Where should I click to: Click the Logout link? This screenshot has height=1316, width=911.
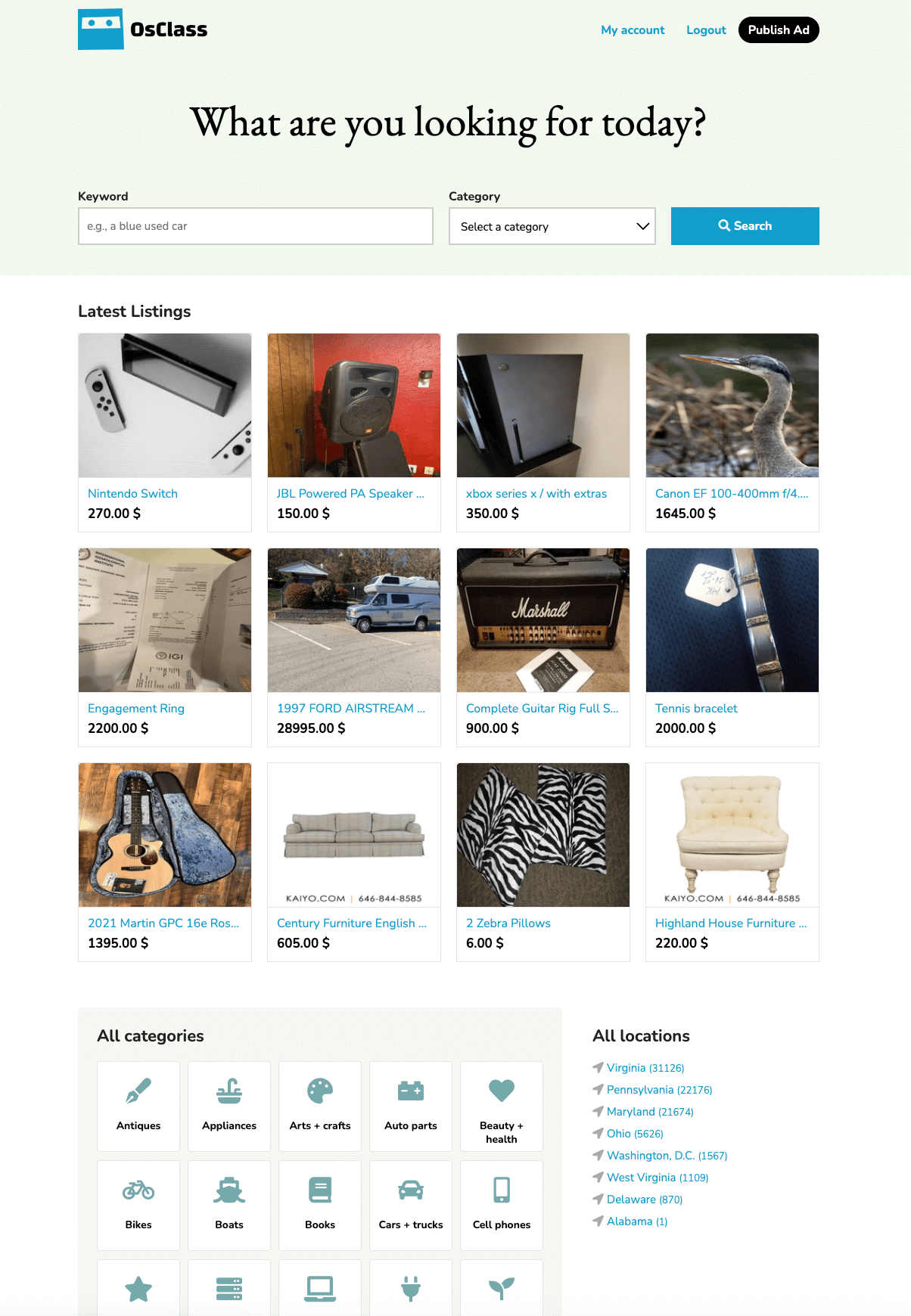coord(706,30)
